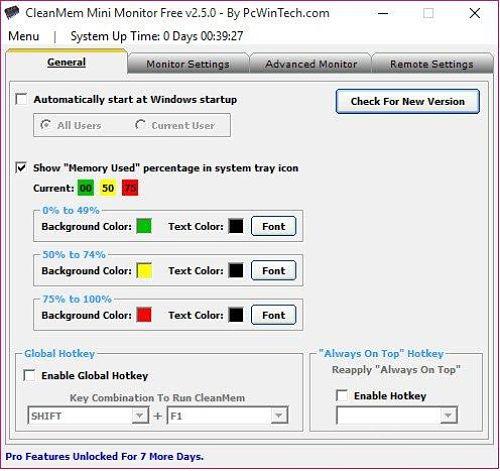Click Font button for 50% to 74%
Image resolution: width=500 pixels, height=471 pixels.
(x=273, y=270)
